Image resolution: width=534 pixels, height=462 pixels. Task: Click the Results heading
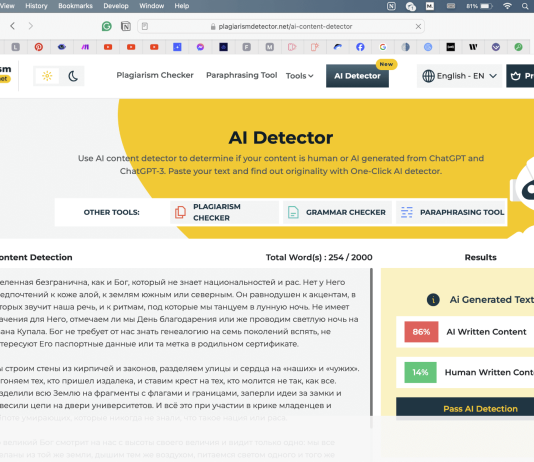(x=481, y=257)
